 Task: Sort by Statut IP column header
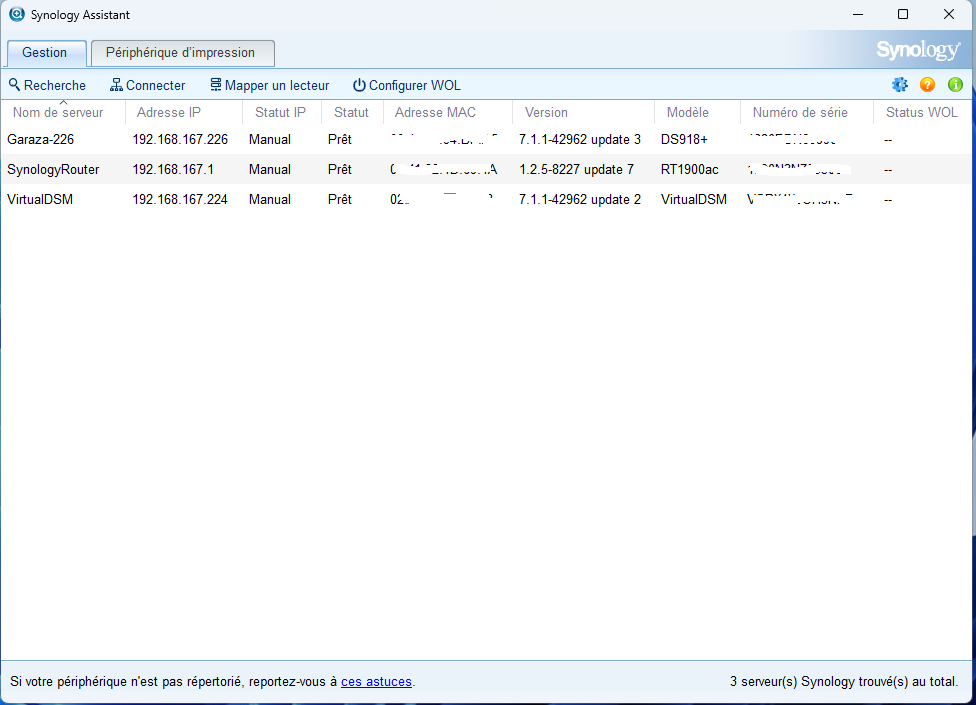[x=282, y=113]
